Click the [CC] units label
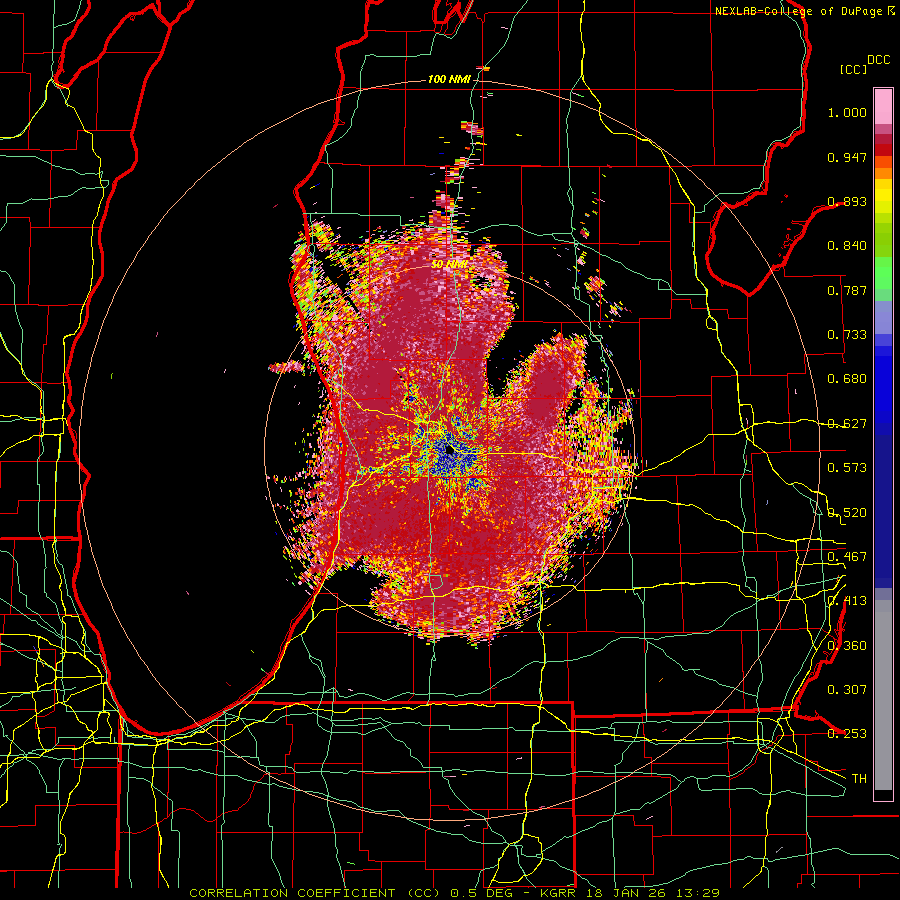This screenshot has height=900, width=900. point(854,69)
